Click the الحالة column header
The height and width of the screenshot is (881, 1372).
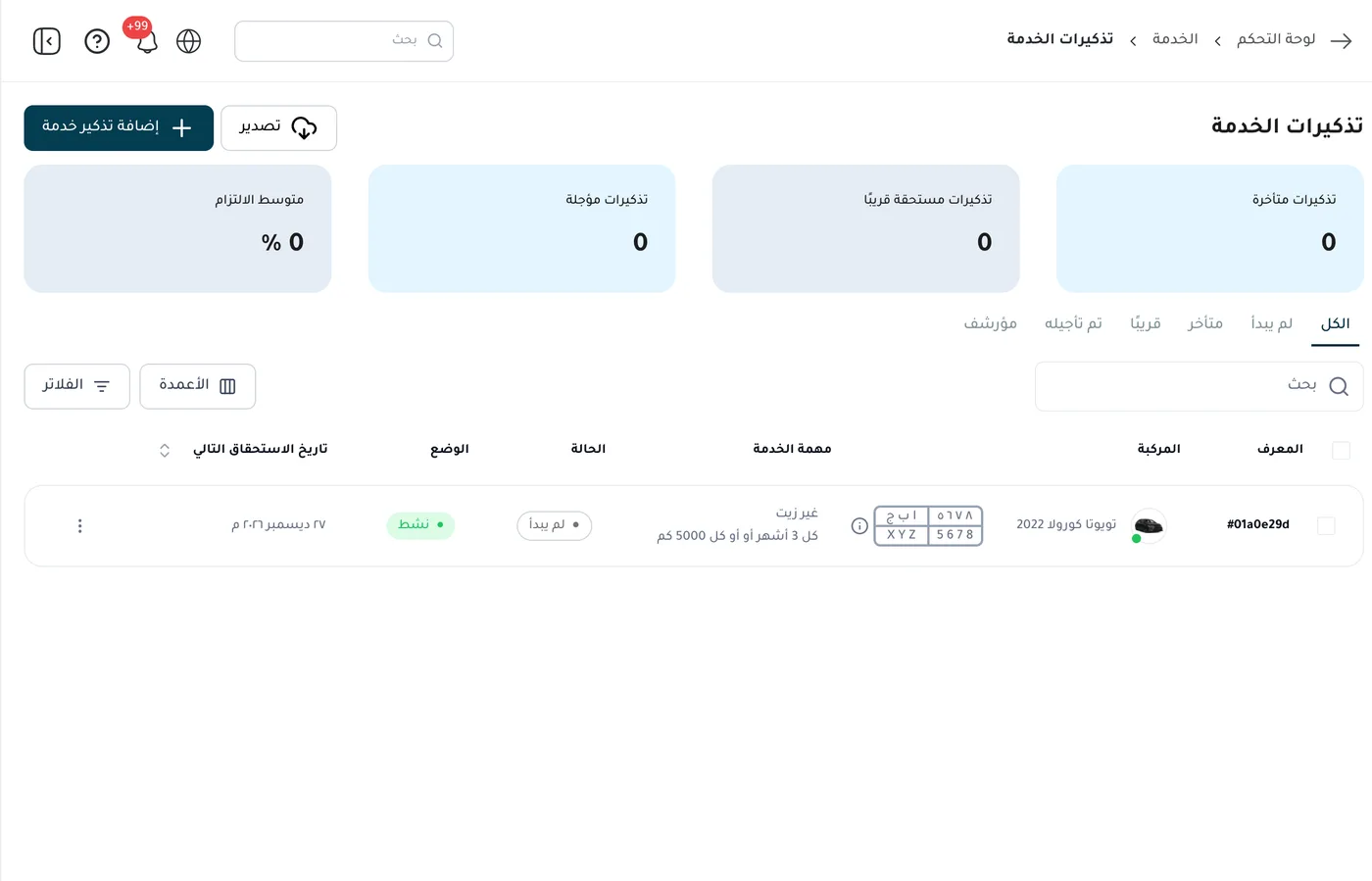coord(588,450)
